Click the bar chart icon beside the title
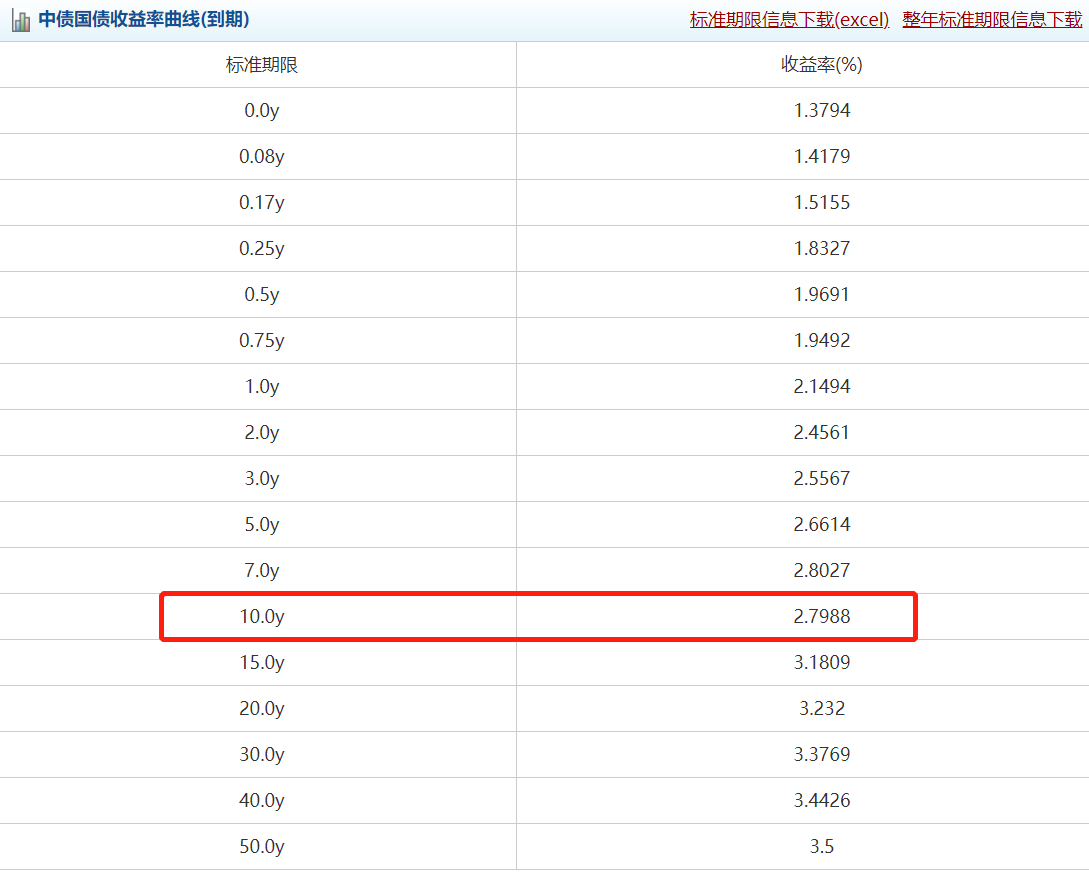The image size is (1089, 876). [x=20, y=21]
